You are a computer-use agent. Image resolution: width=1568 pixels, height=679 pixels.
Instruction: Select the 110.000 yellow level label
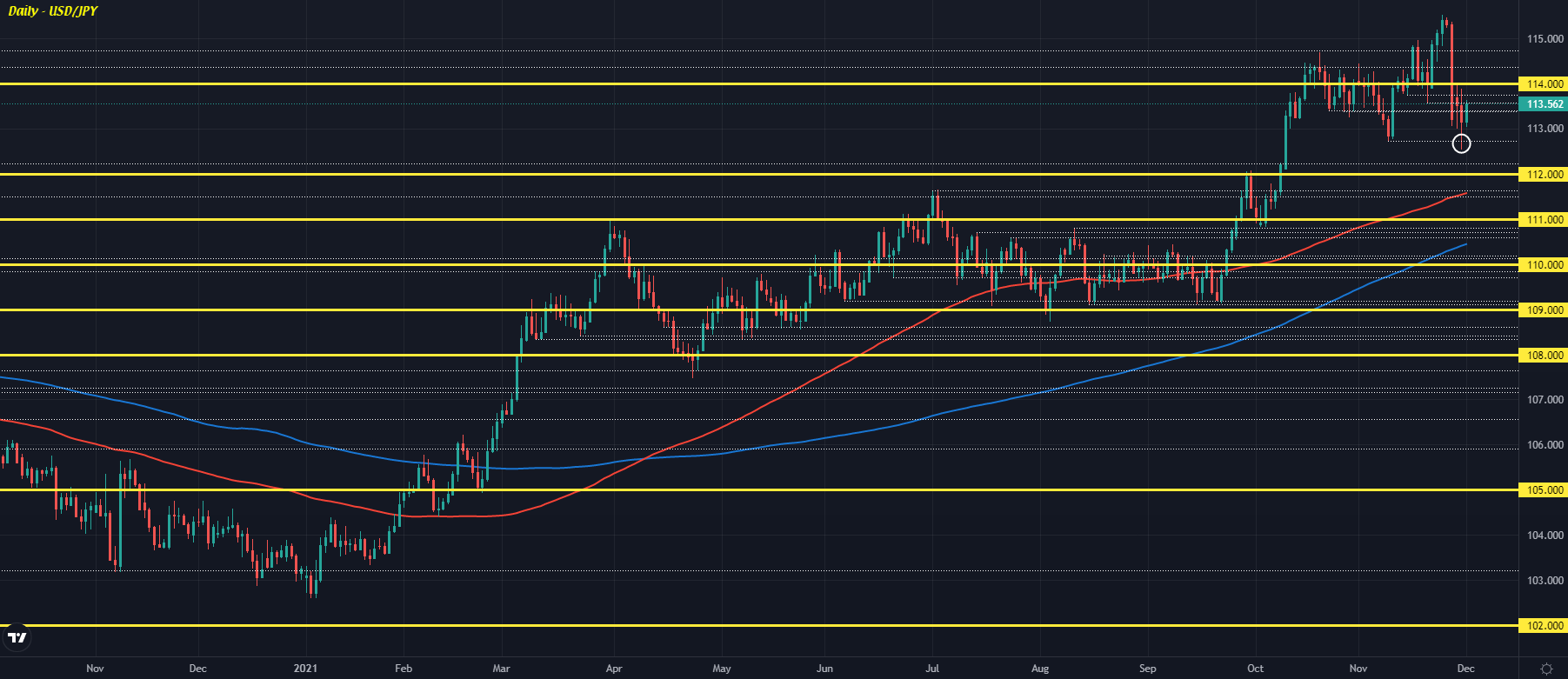[1544, 265]
